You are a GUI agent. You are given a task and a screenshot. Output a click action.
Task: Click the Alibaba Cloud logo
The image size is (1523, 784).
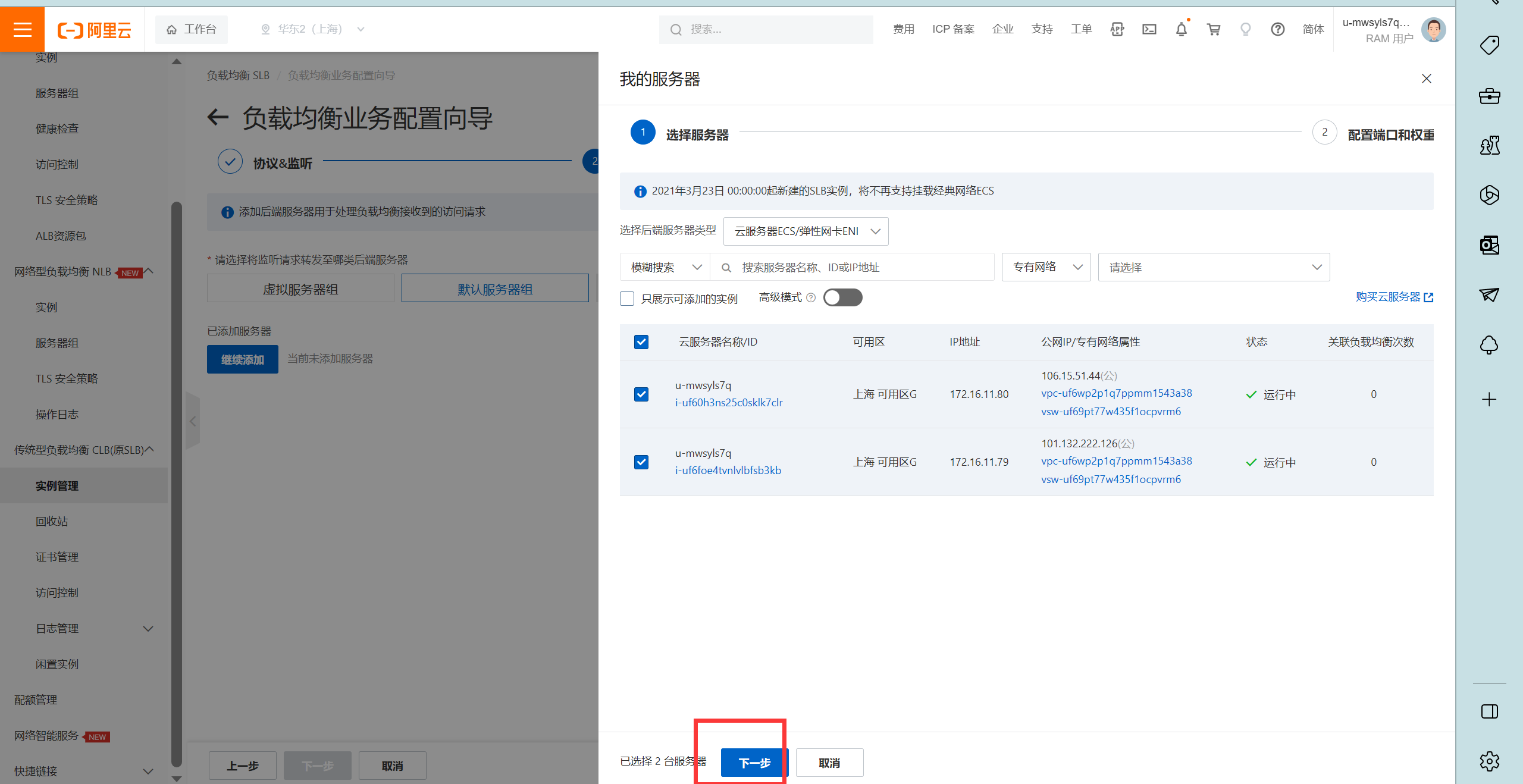pos(94,30)
